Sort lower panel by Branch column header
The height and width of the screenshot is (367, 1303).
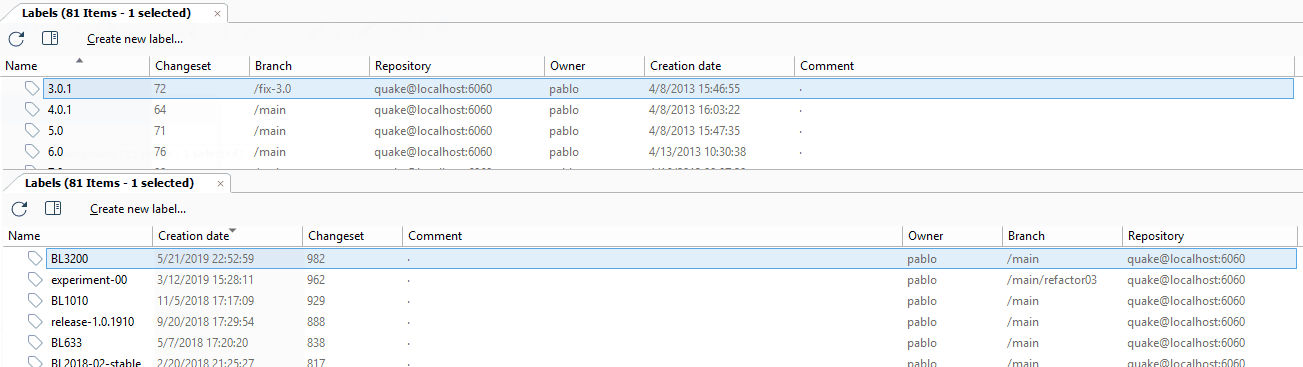point(1062,236)
